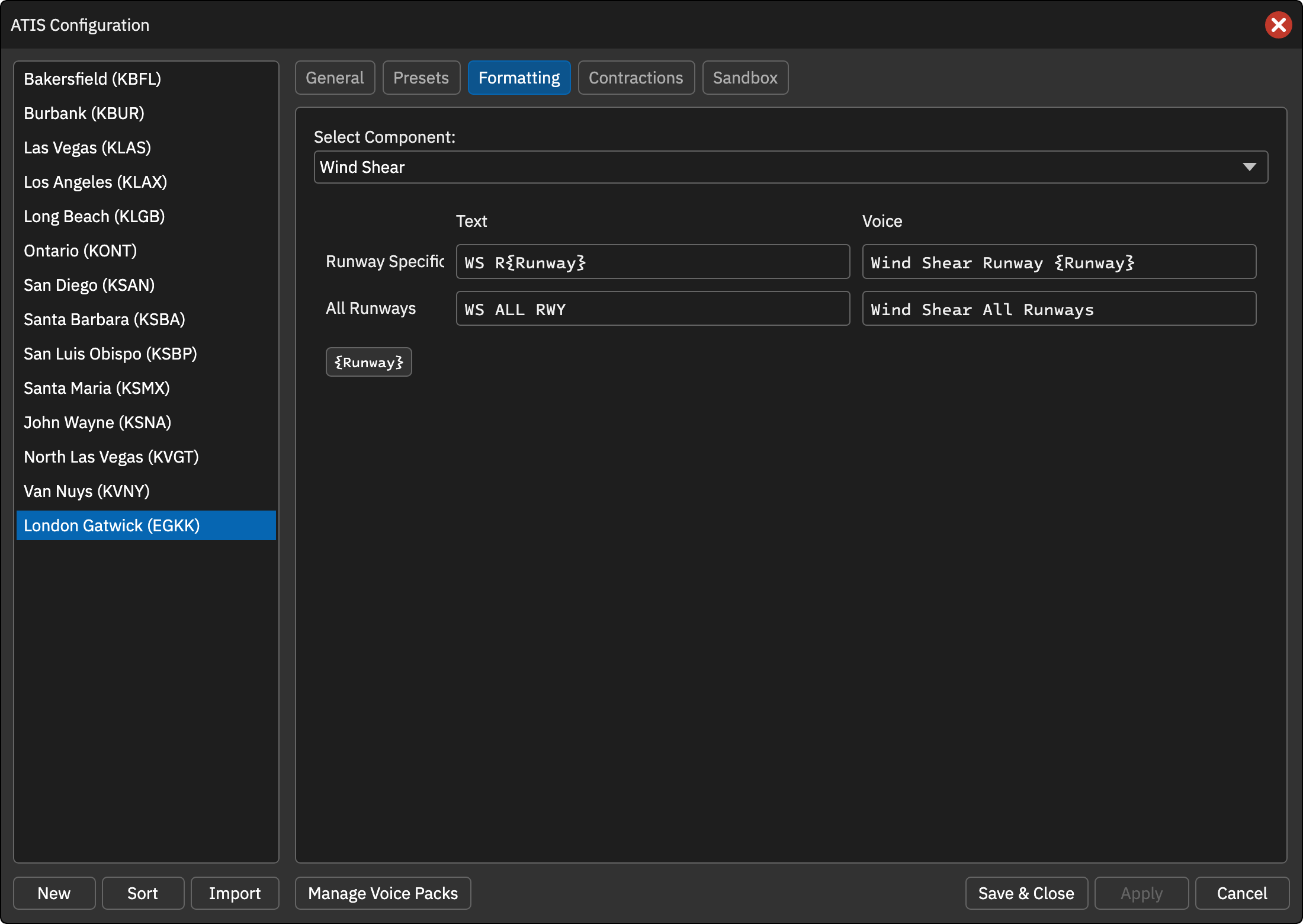Cancel the configuration changes
Viewport: 1303px width, 924px height.
[x=1242, y=893]
